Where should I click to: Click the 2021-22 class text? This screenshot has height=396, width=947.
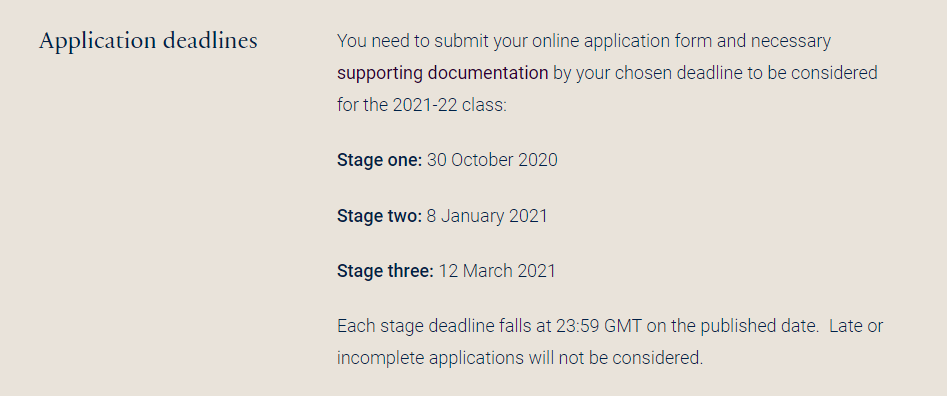[x=449, y=105]
